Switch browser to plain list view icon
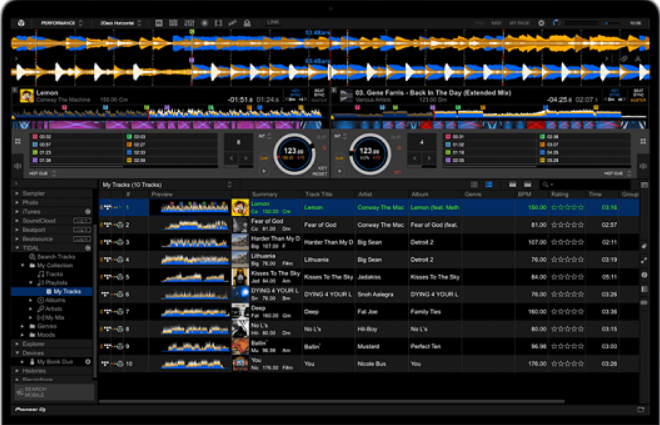The image size is (660, 425). tap(474, 184)
